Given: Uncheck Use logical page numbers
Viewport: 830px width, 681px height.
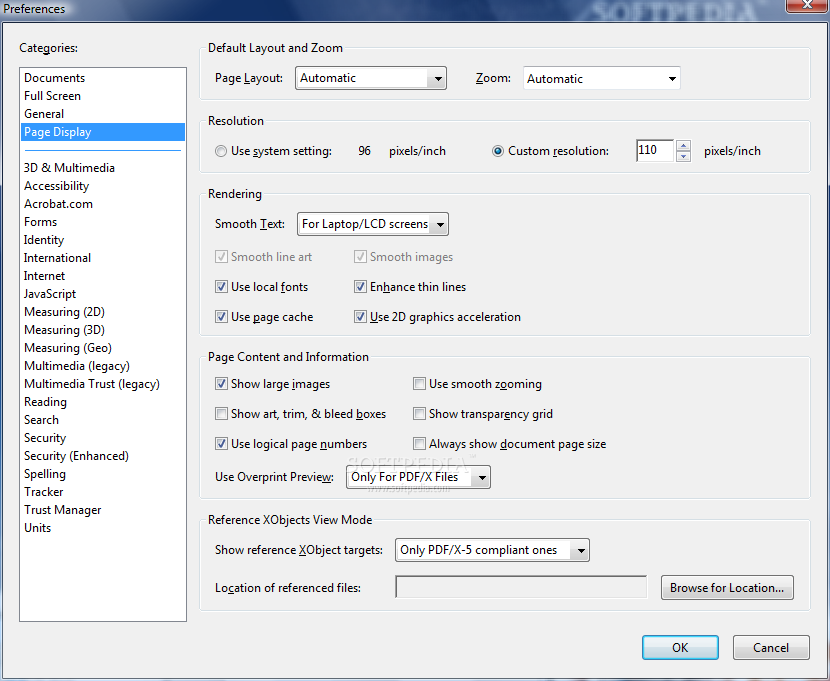Looking at the screenshot, I should tap(221, 443).
